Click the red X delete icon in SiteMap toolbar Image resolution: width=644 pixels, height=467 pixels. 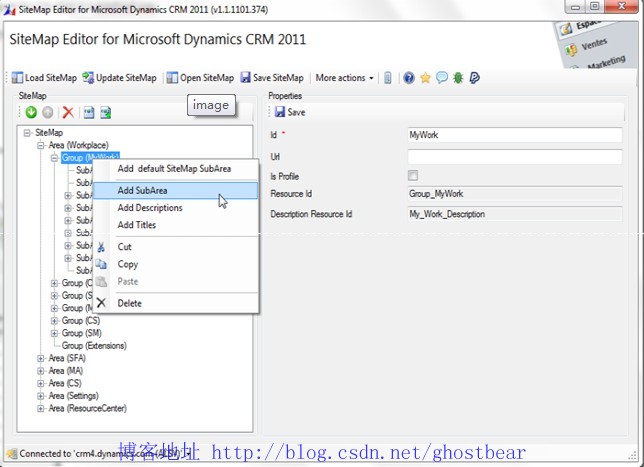pyautogui.click(x=68, y=112)
